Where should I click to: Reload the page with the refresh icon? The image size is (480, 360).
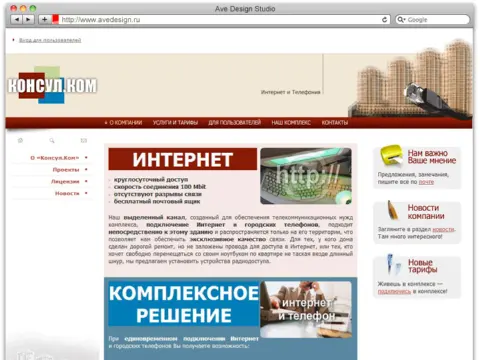click(x=384, y=20)
